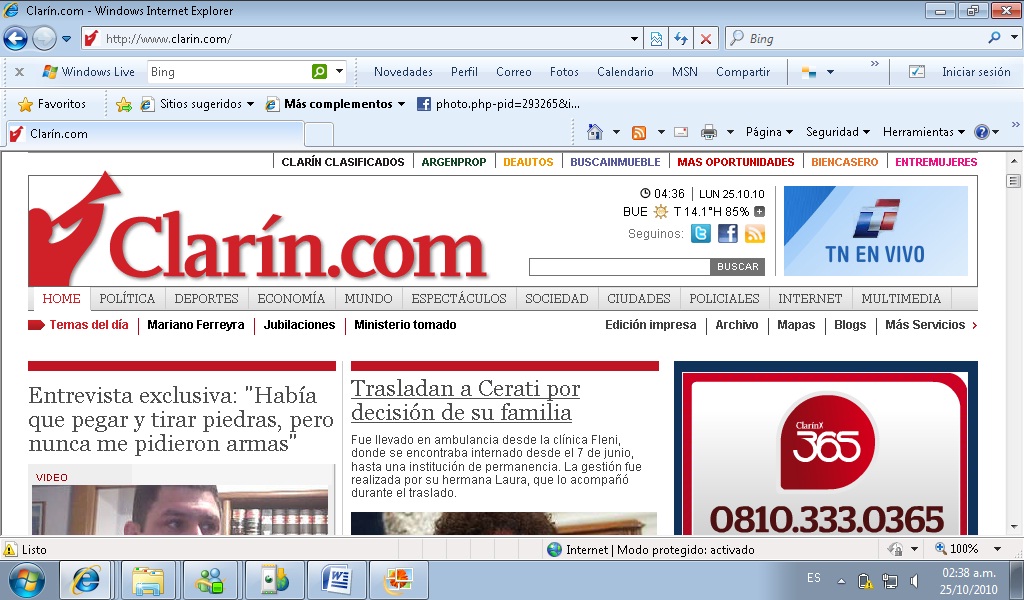Click the BUSCAR button
The height and width of the screenshot is (600, 1024).
pyautogui.click(x=737, y=266)
